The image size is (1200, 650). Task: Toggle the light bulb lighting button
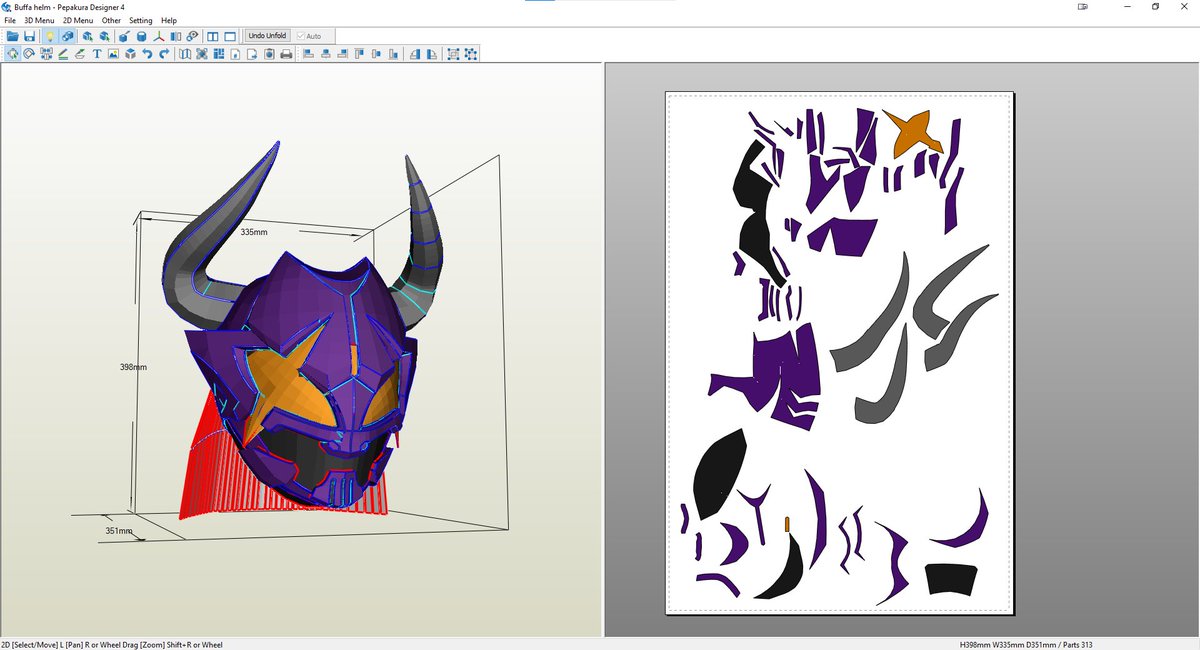(x=50, y=36)
